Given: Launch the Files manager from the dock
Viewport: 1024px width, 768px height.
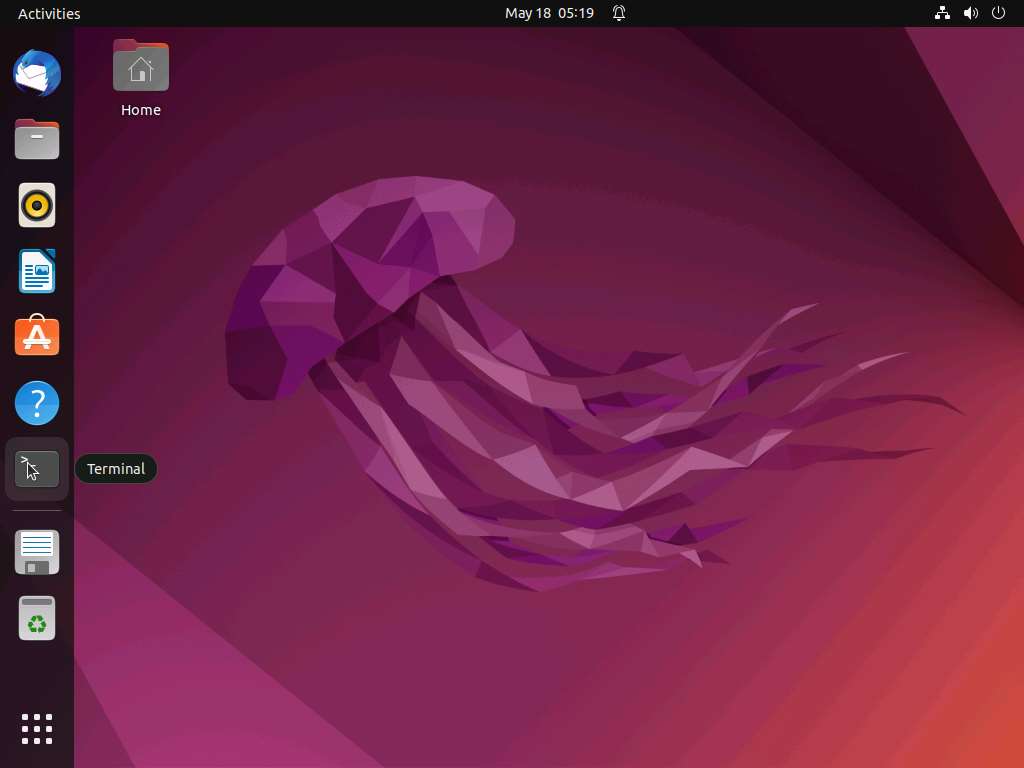Looking at the screenshot, I should 37,139.
